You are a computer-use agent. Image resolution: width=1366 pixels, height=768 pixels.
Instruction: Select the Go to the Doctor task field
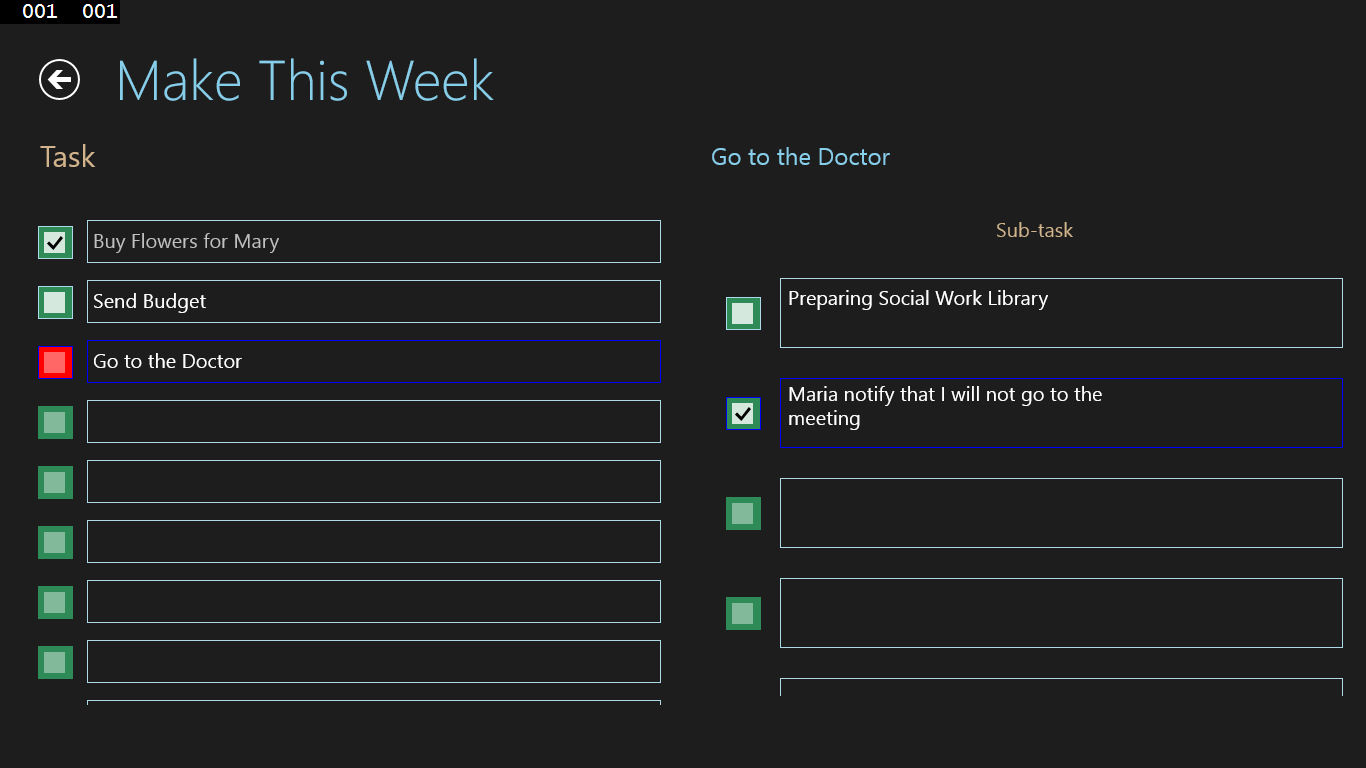[373, 362]
